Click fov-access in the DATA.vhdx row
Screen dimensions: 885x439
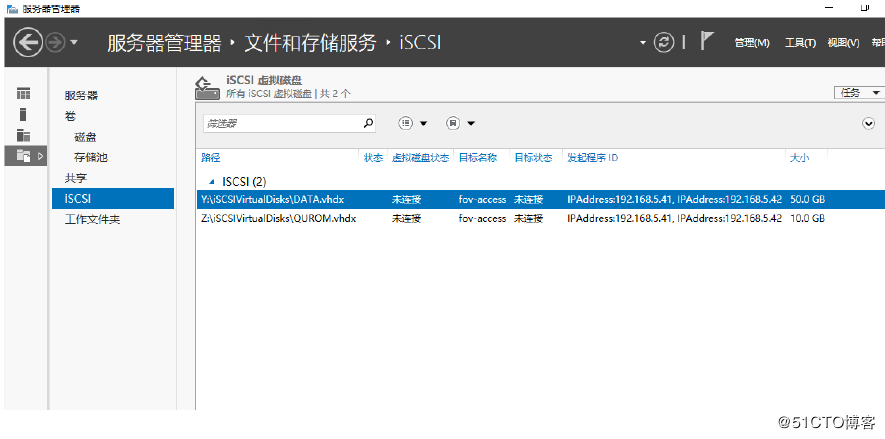(482, 200)
